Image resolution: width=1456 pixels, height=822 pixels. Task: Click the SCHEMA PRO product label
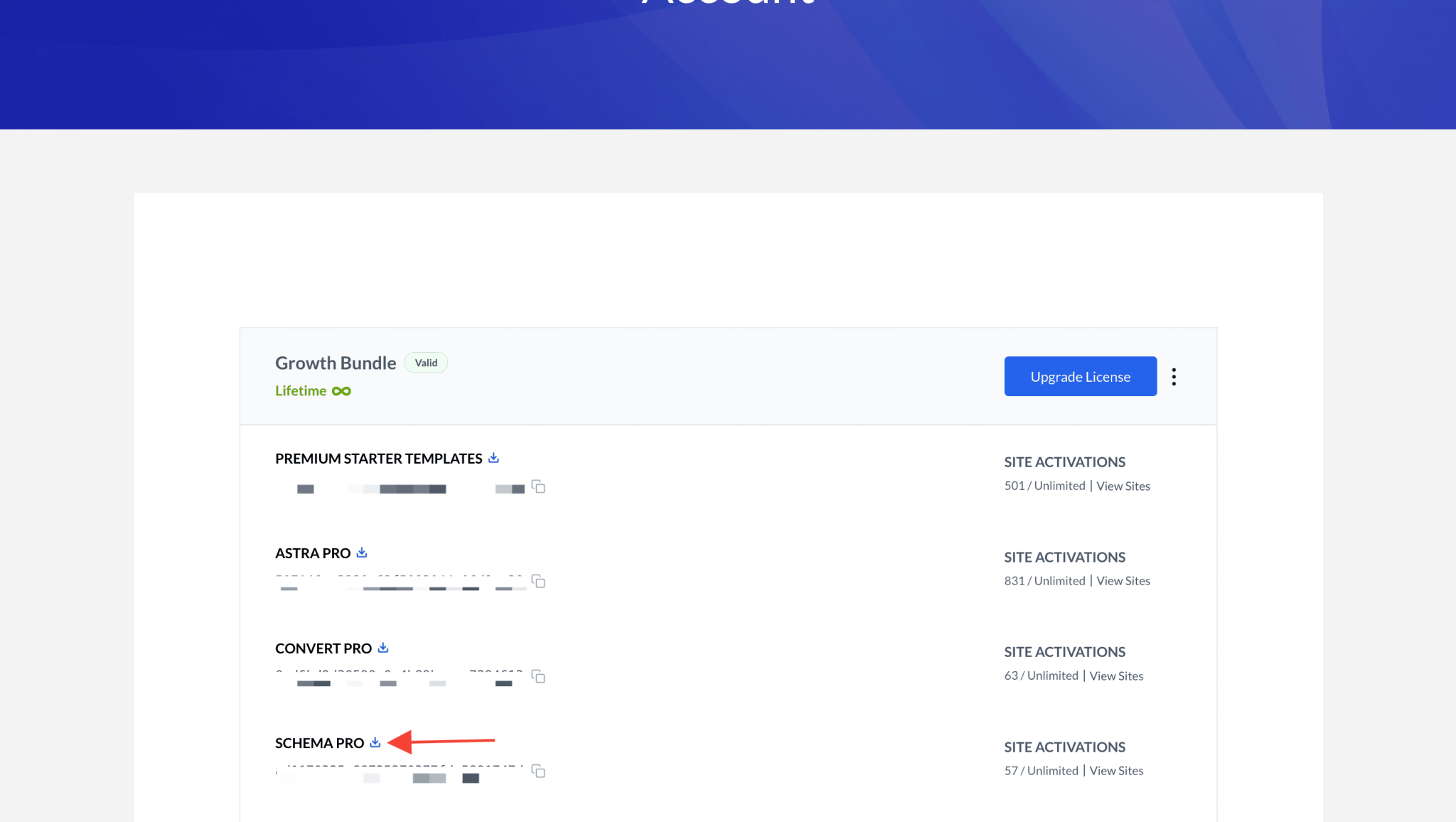pyautogui.click(x=319, y=742)
